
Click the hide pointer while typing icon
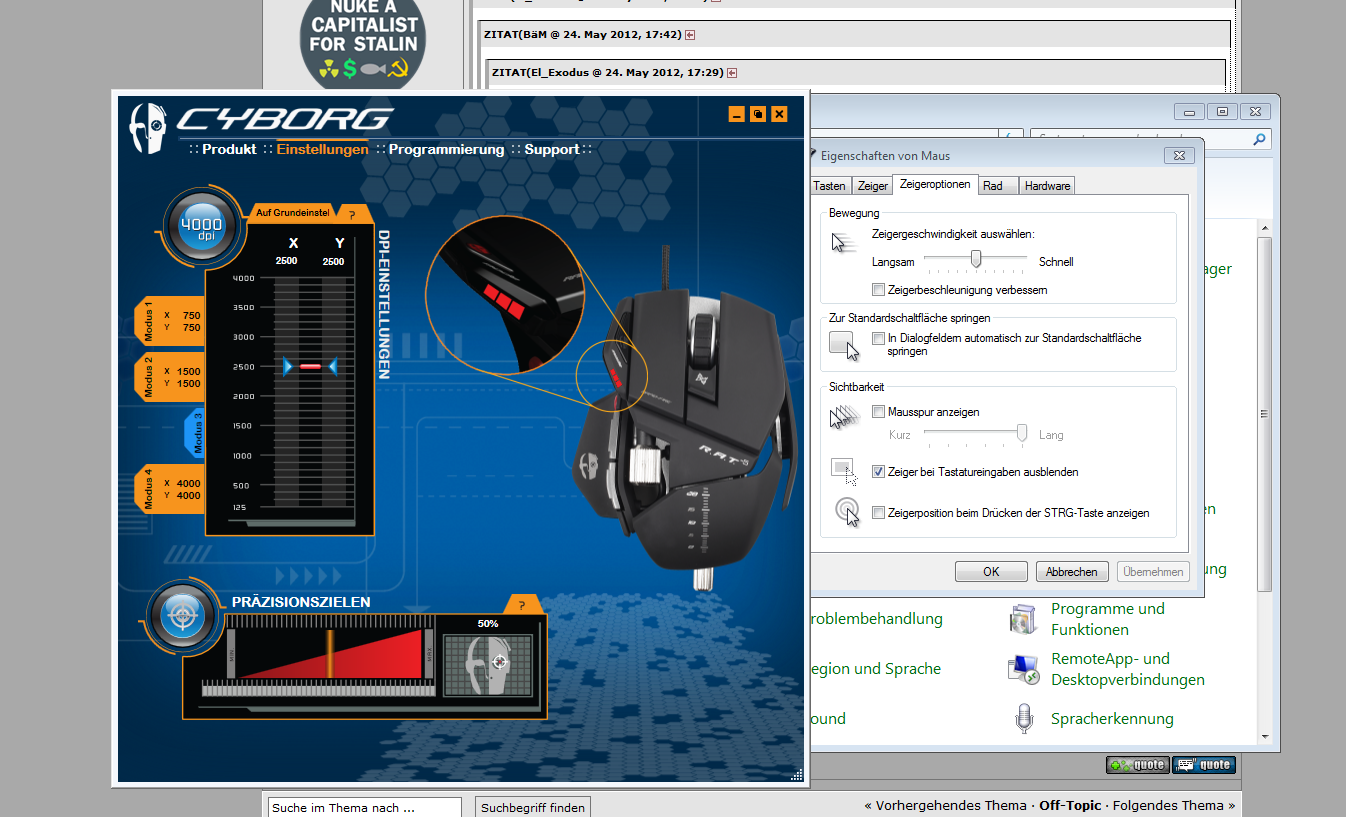pos(844,471)
